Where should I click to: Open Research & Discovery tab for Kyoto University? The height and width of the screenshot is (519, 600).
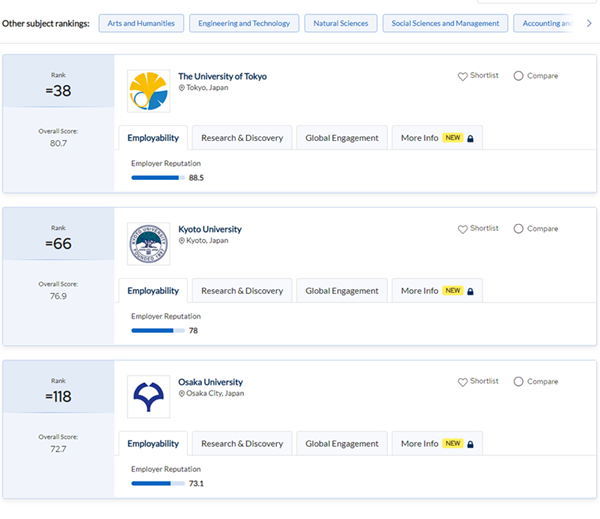[242, 291]
